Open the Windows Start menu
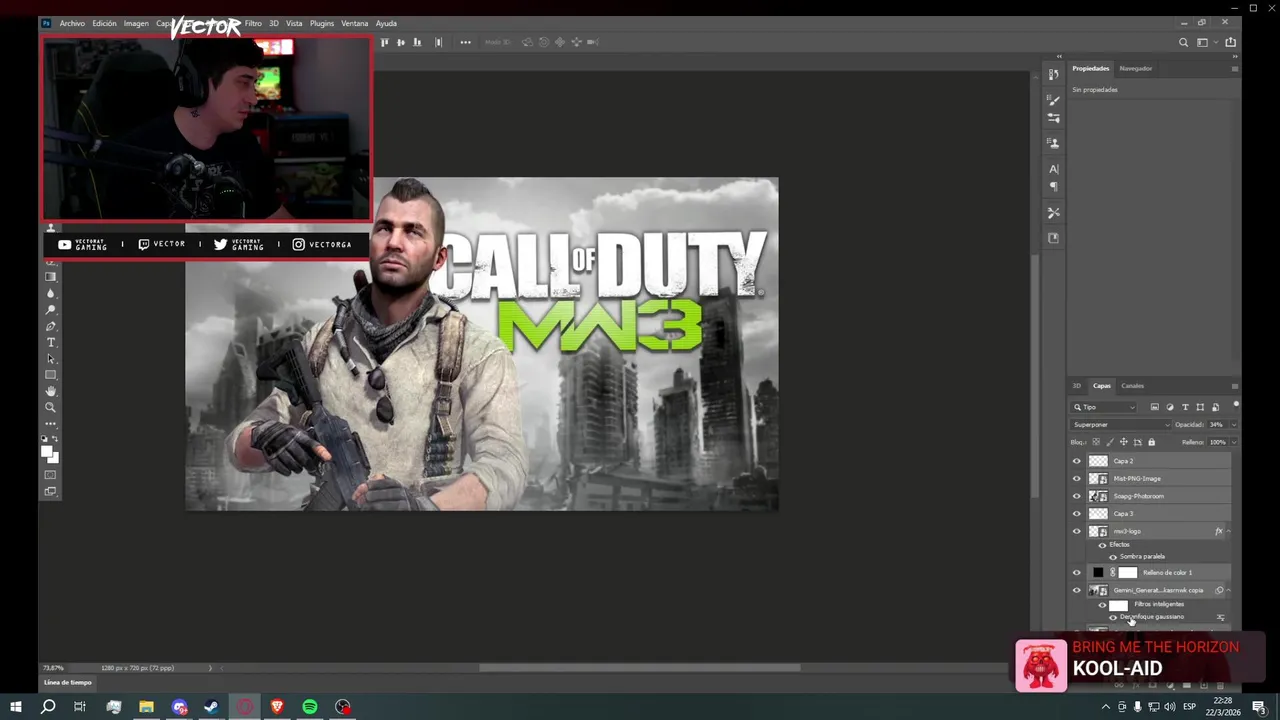The height and width of the screenshot is (720, 1280). pos(15,707)
